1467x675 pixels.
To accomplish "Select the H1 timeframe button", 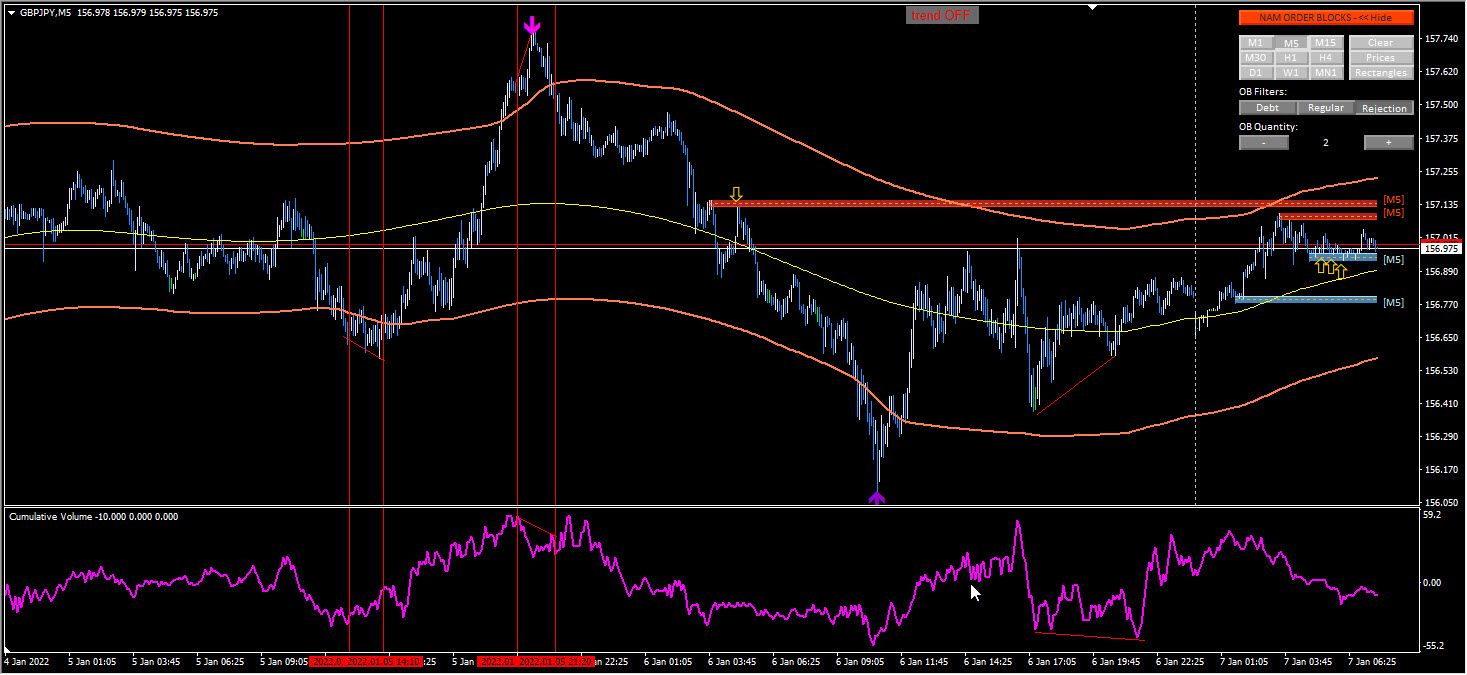I will coord(1291,58).
